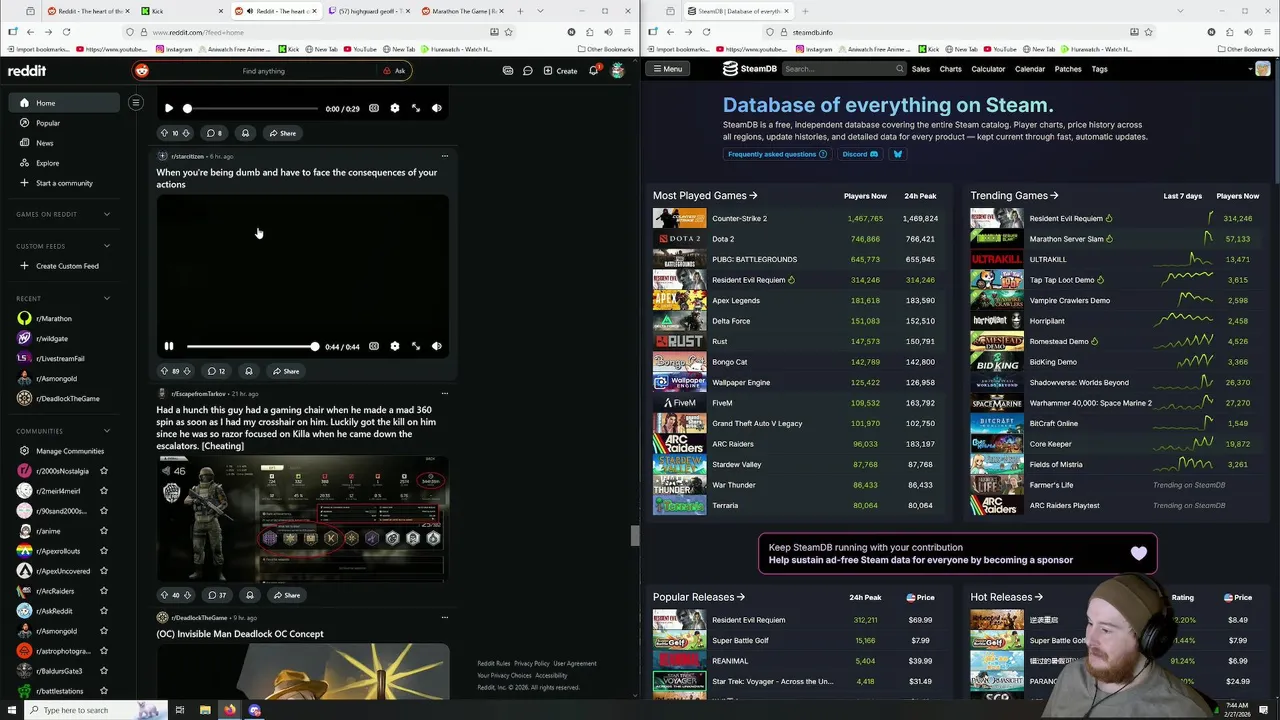Open SteamDB Sales page
Image resolution: width=1280 pixels, height=720 pixels.
pyautogui.click(x=920, y=69)
